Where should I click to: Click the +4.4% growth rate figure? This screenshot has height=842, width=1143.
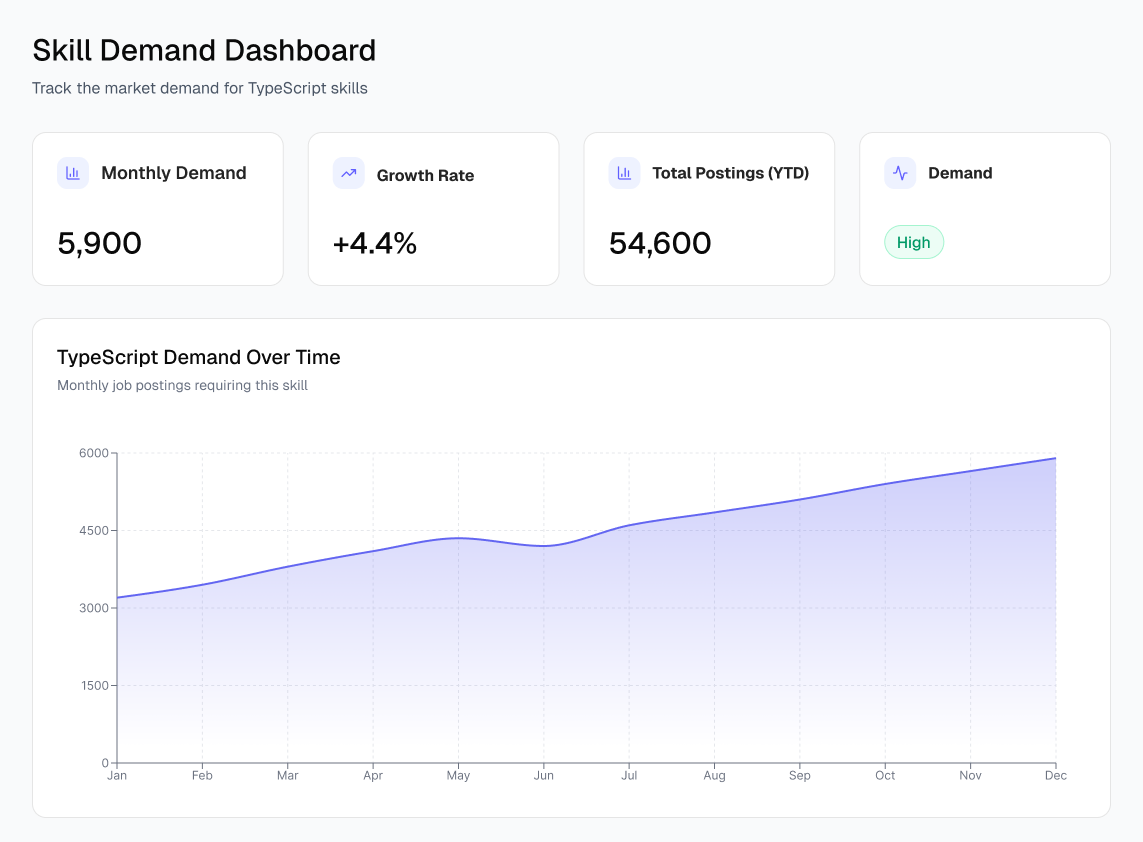click(x=374, y=243)
